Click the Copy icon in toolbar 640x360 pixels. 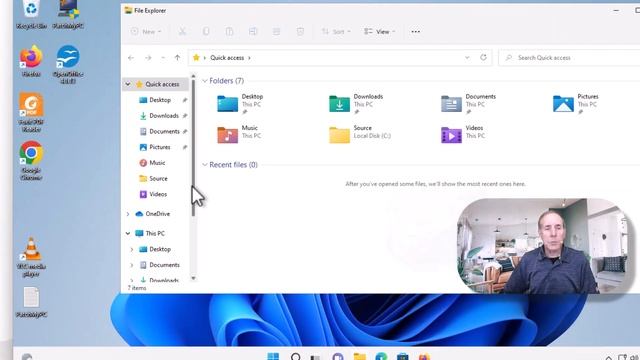point(206,31)
